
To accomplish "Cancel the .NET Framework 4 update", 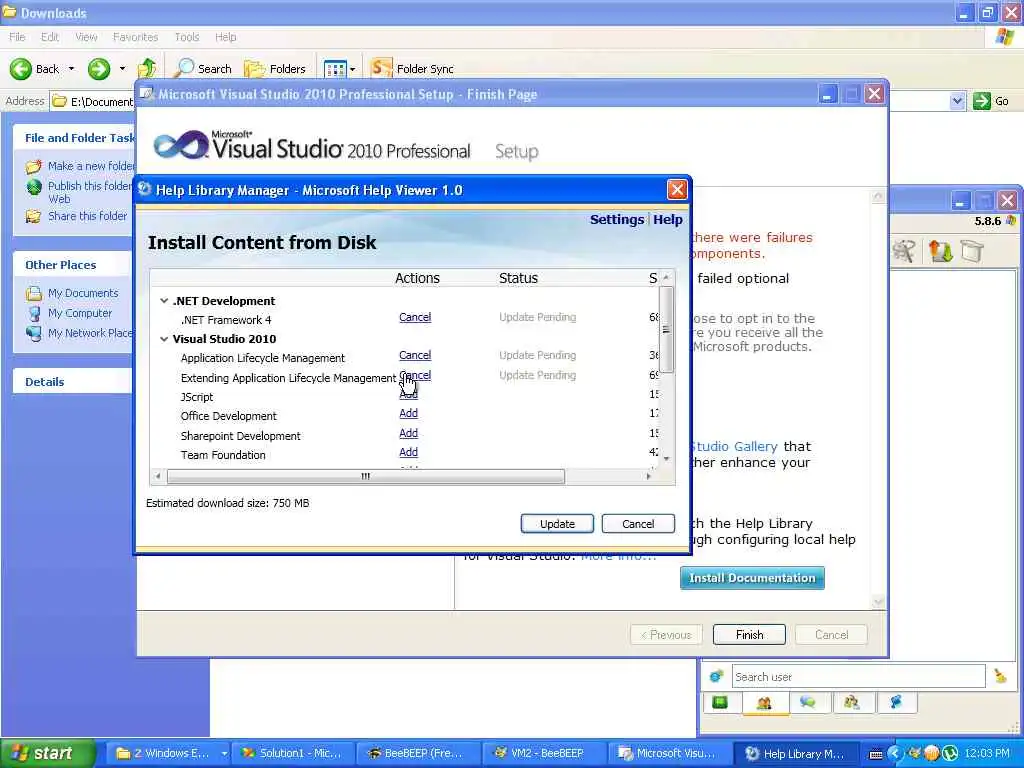I will [415, 317].
